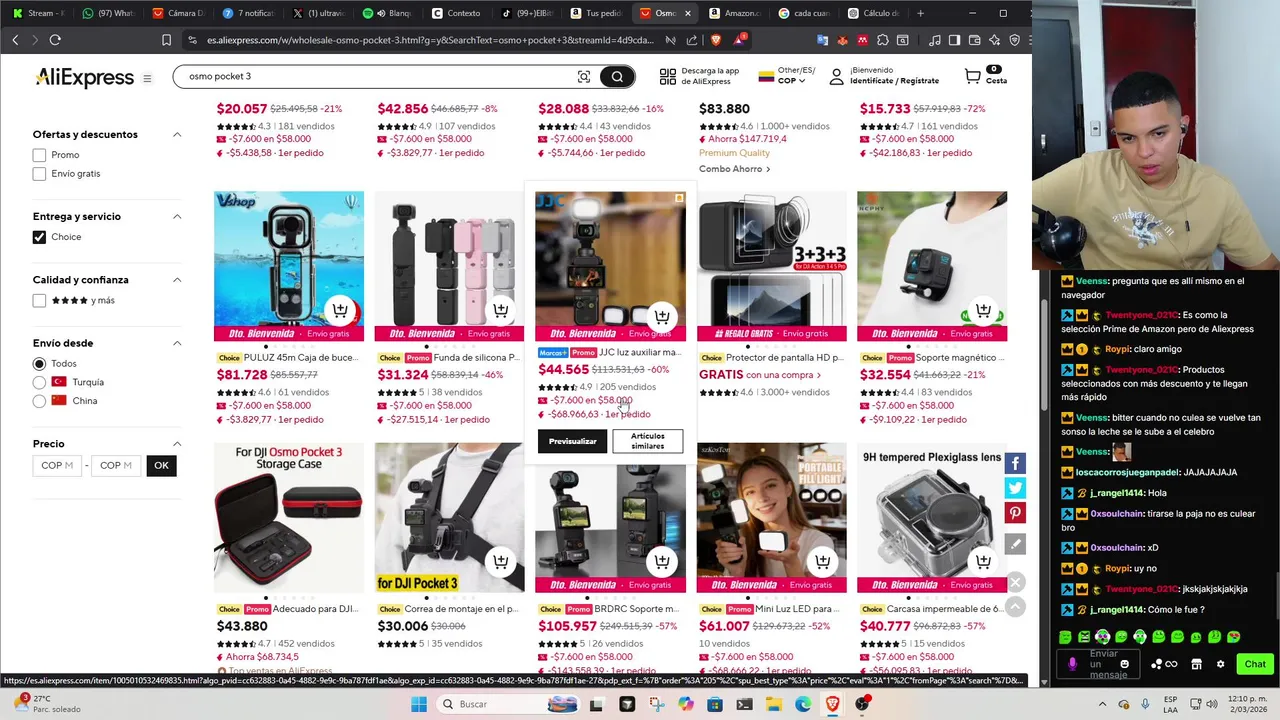Click the purple microphone in chat input
The width and height of the screenshot is (1280, 720).
point(1073,664)
